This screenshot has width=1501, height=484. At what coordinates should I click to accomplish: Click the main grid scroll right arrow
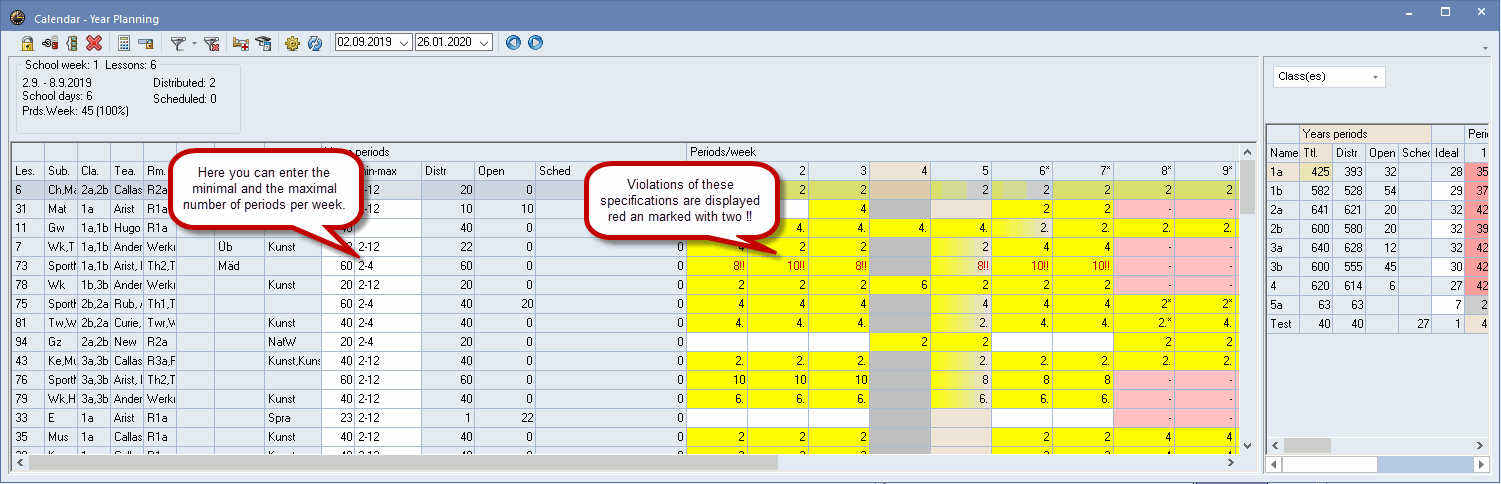pyautogui.click(x=1231, y=462)
